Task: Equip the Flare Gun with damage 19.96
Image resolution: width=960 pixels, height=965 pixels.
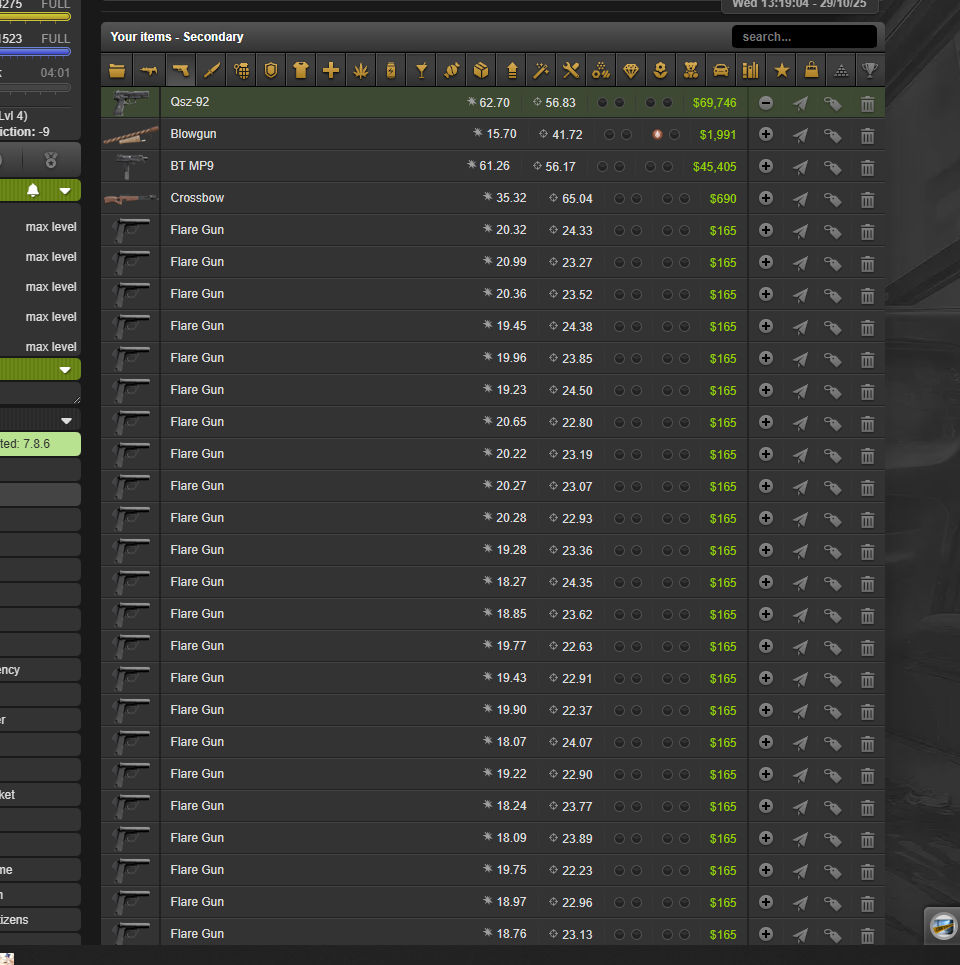Action: point(766,358)
